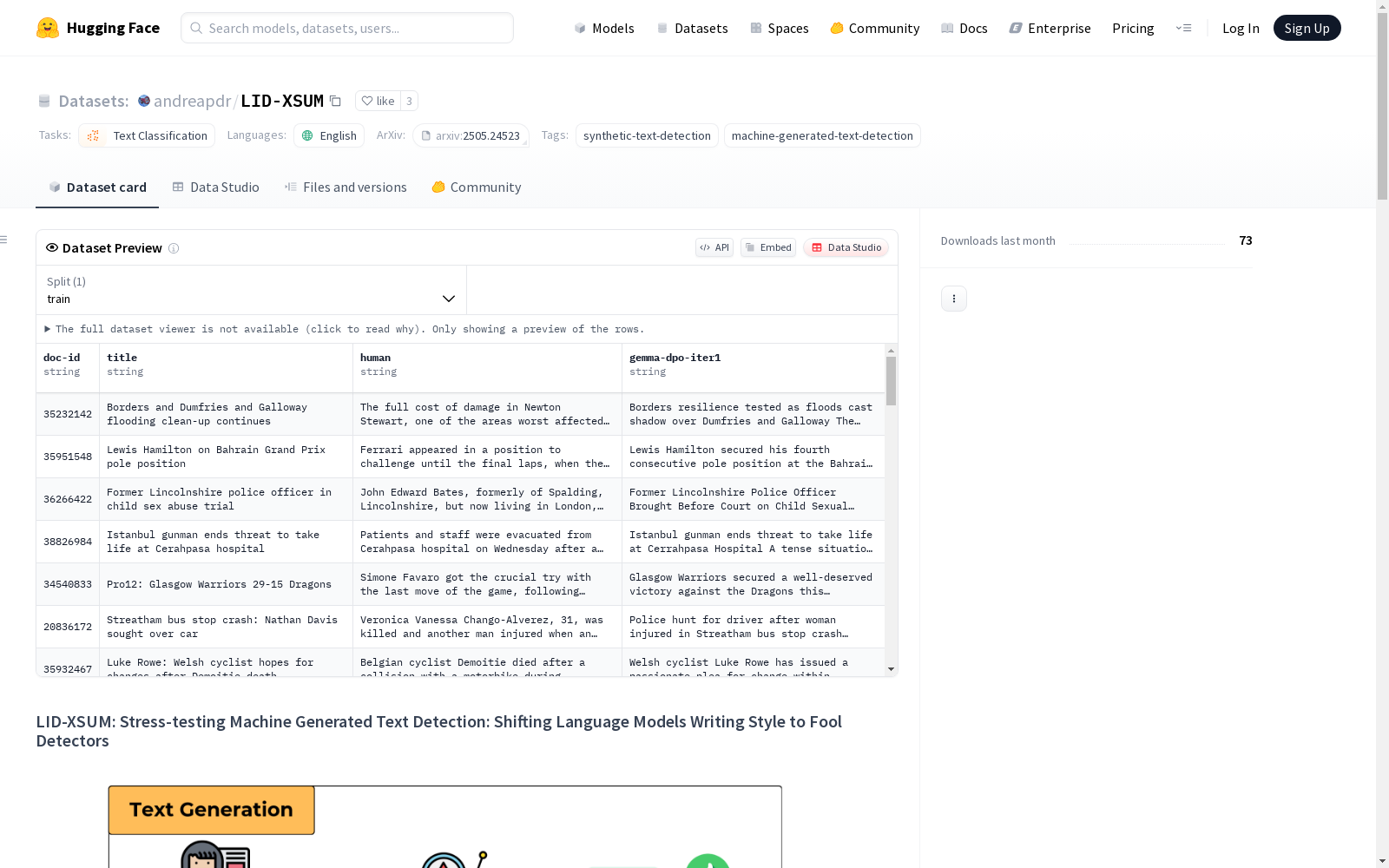Open Data Studio from the preview header
Image resolution: width=1389 pixels, height=868 pixels.
tap(846, 247)
